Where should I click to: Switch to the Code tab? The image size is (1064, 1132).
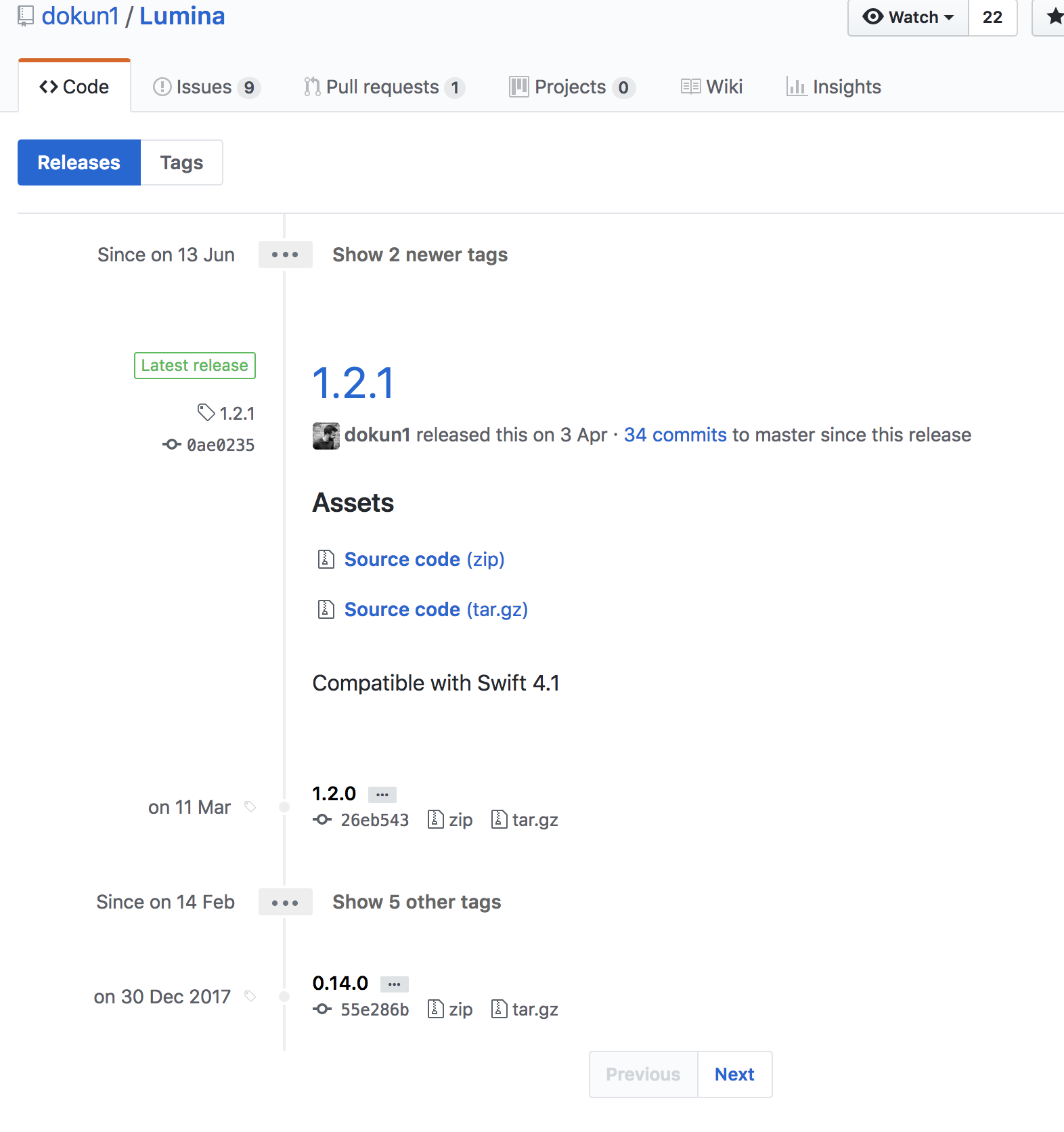coord(74,87)
